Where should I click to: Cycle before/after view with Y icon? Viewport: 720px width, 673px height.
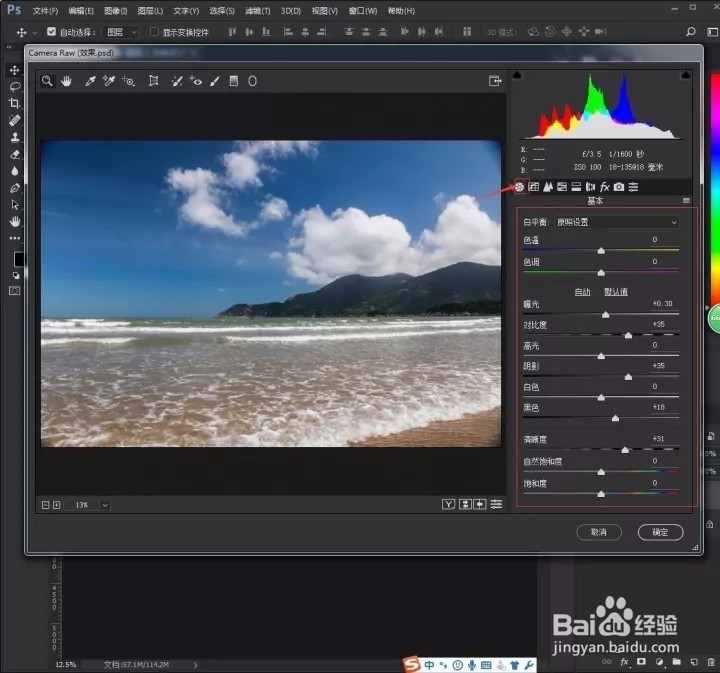pos(448,505)
